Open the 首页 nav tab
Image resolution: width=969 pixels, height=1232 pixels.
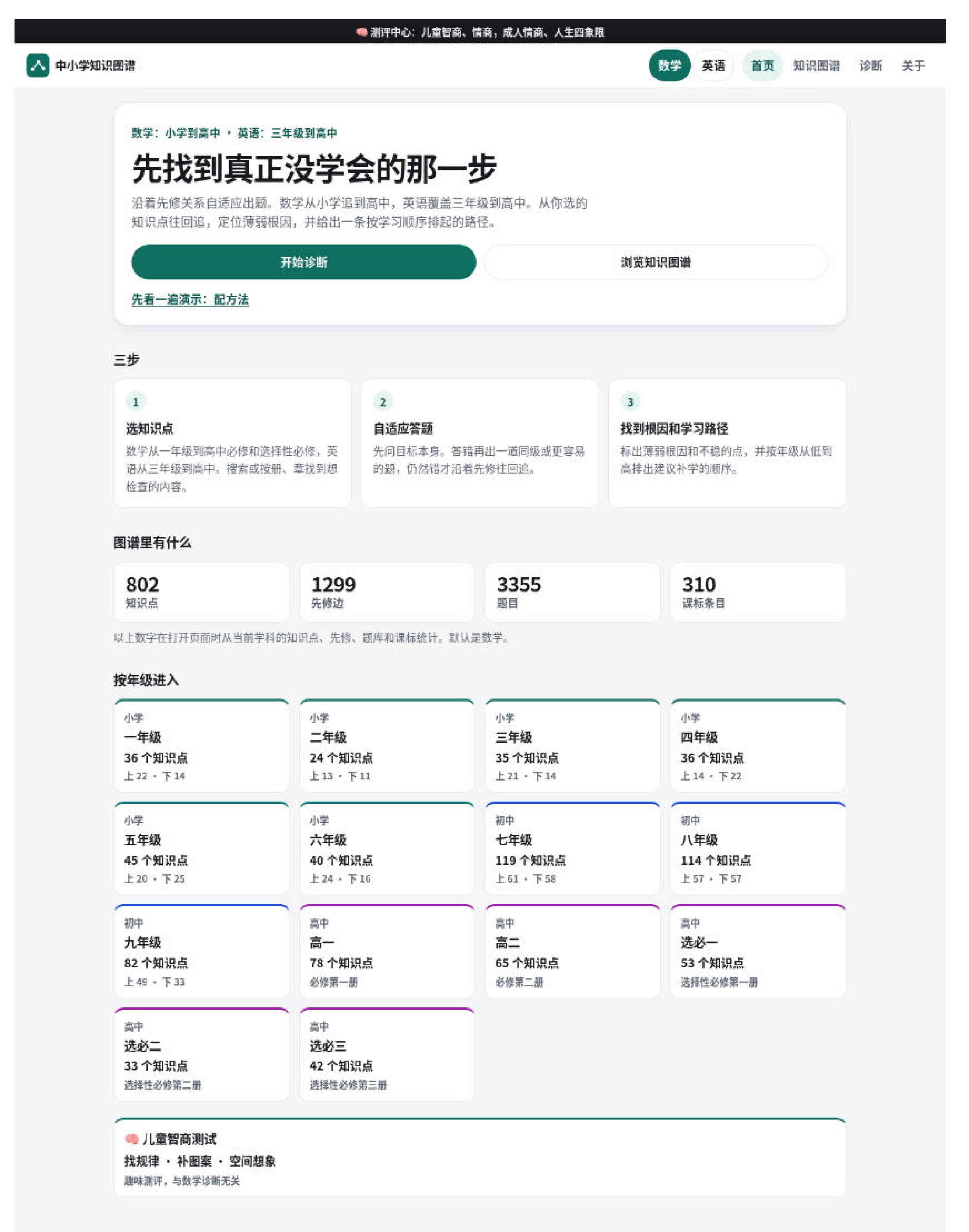tap(763, 65)
